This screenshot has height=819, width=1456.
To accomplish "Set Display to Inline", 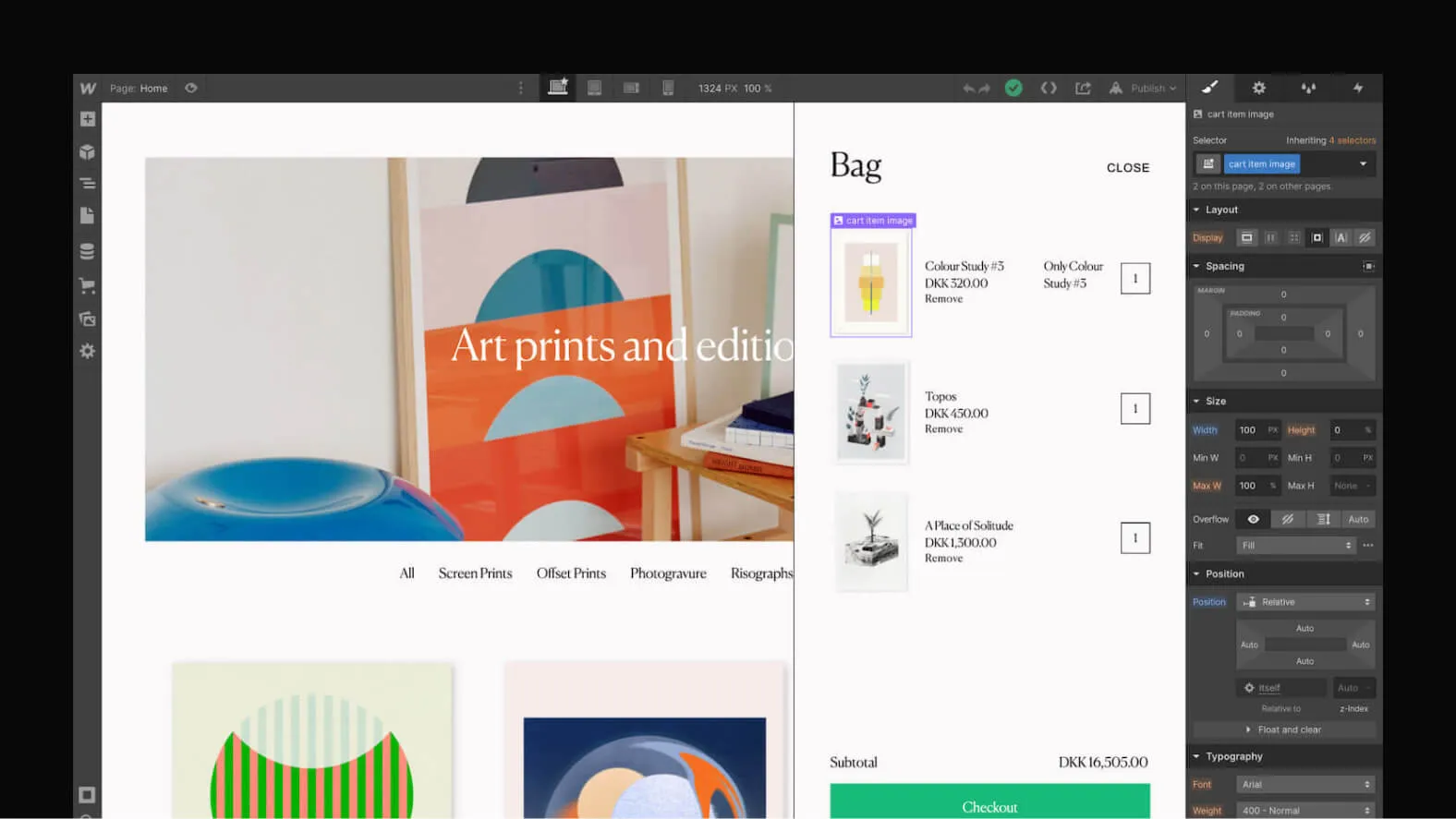I will coord(1341,237).
